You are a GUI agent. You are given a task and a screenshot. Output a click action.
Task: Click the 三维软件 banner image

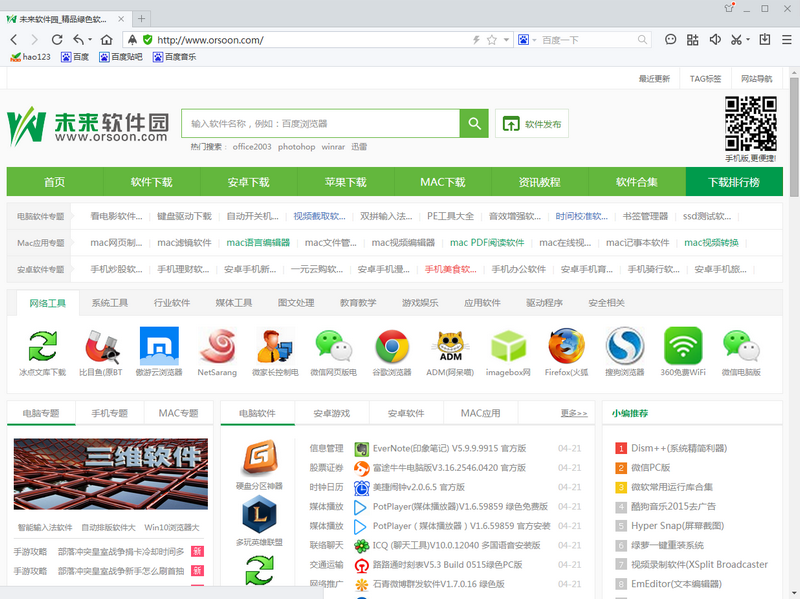click(x=111, y=473)
